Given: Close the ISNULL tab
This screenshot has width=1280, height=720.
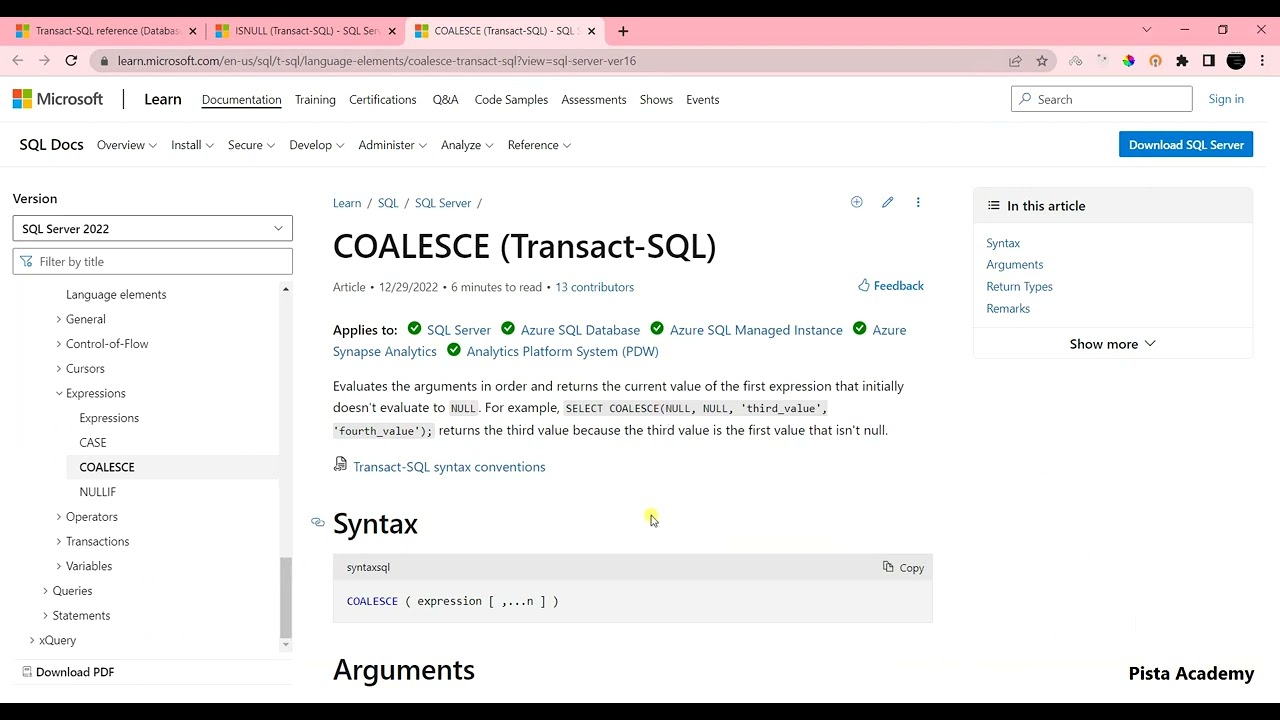Looking at the screenshot, I should [x=392, y=31].
